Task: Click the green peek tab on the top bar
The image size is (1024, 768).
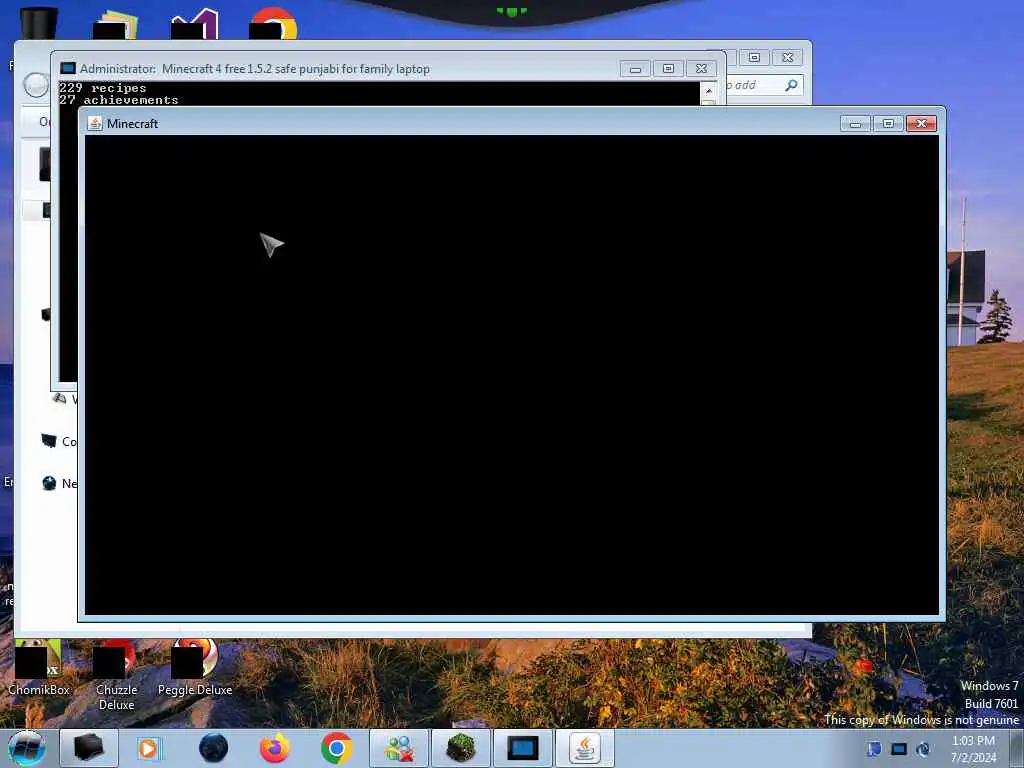Action: [512, 10]
